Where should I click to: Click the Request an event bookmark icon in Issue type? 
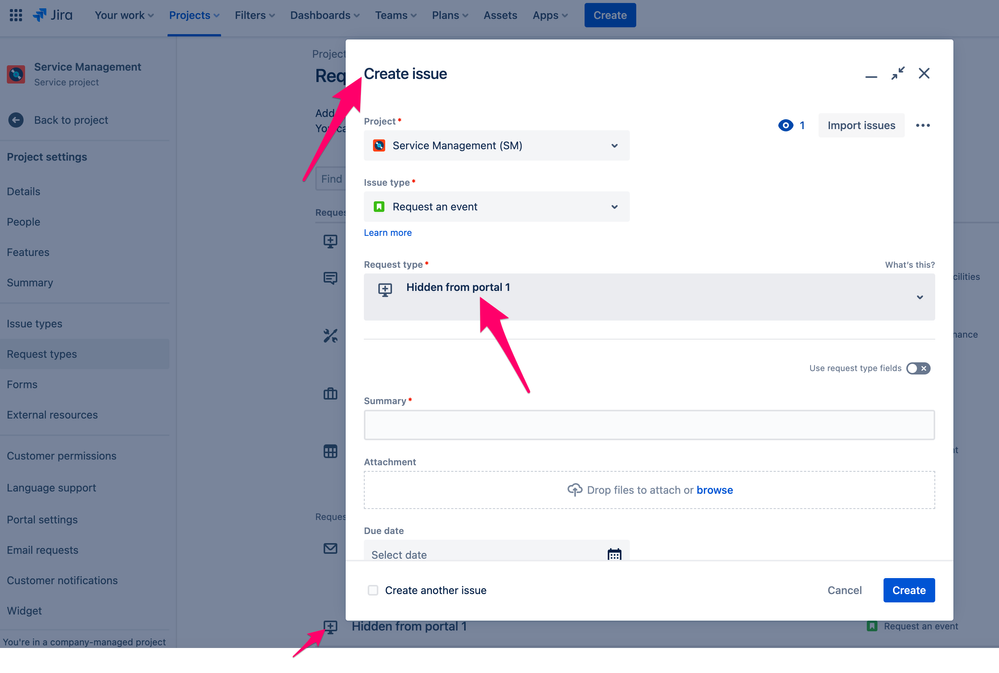(x=379, y=206)
